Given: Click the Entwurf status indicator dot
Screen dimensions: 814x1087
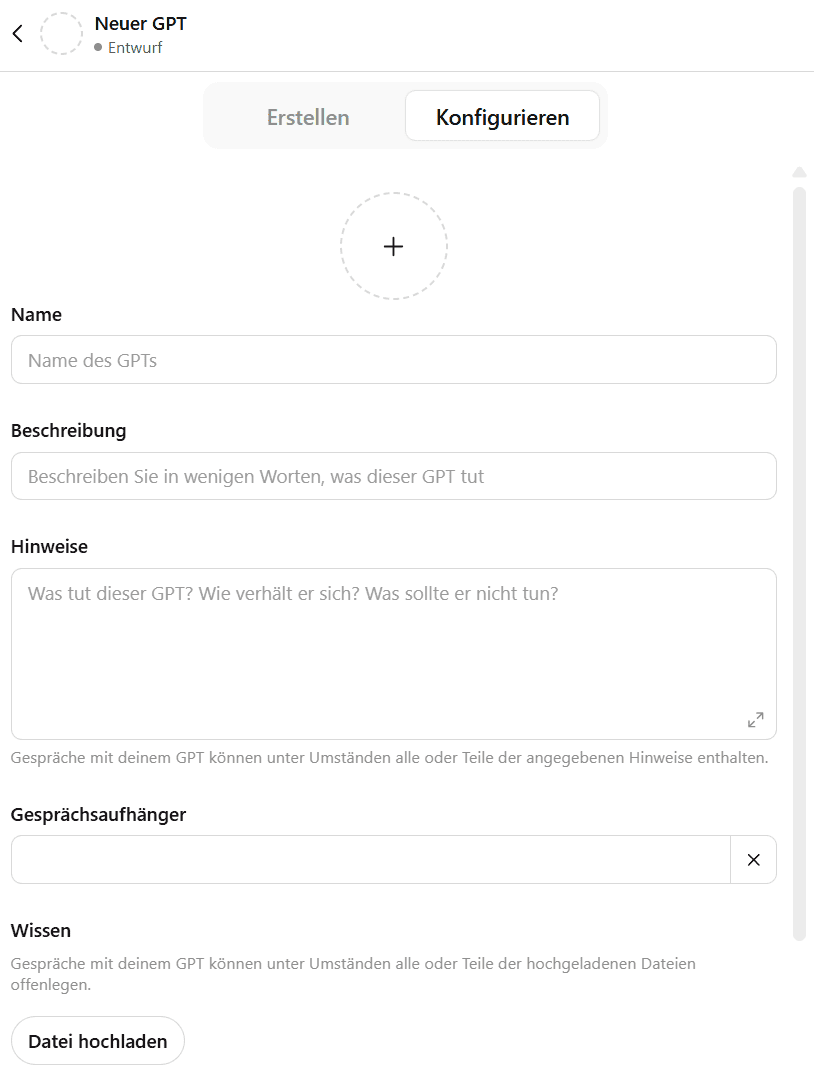Looking at the screenshot, I should [x=98, y=46].
